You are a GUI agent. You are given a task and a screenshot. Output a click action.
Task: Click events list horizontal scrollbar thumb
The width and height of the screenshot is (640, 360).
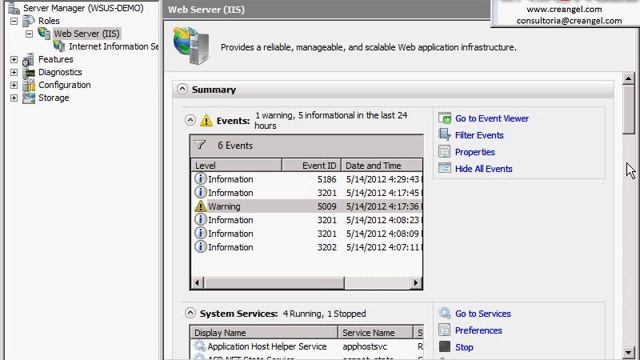[x=274, y=282]
